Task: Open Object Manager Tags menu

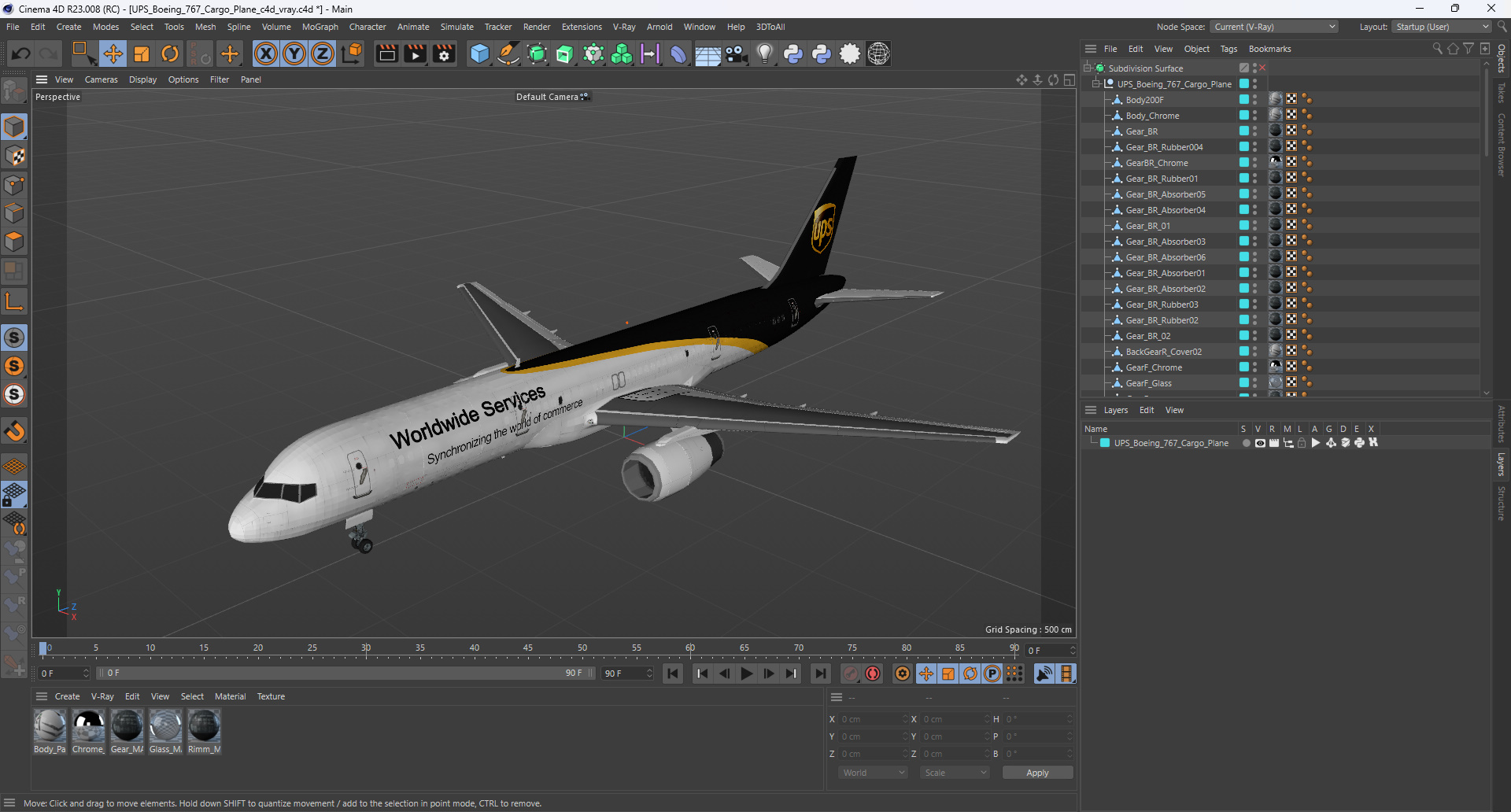Action: pyautogui.click(x=1228, y=49)
